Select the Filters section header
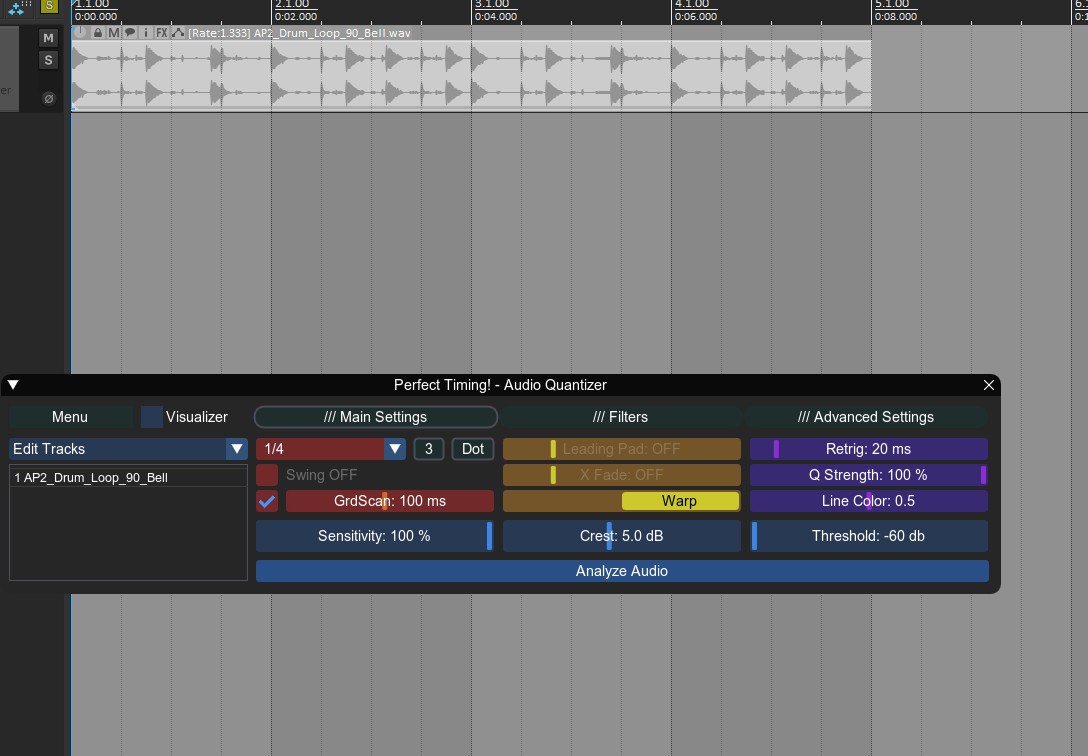1088x756 pixels. coord(621,417)
